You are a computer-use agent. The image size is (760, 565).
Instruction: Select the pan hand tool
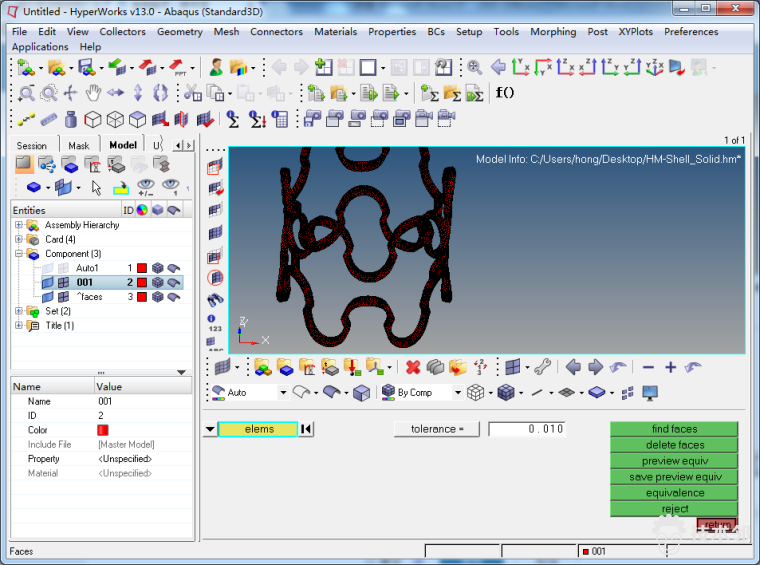tap(93, 93)
